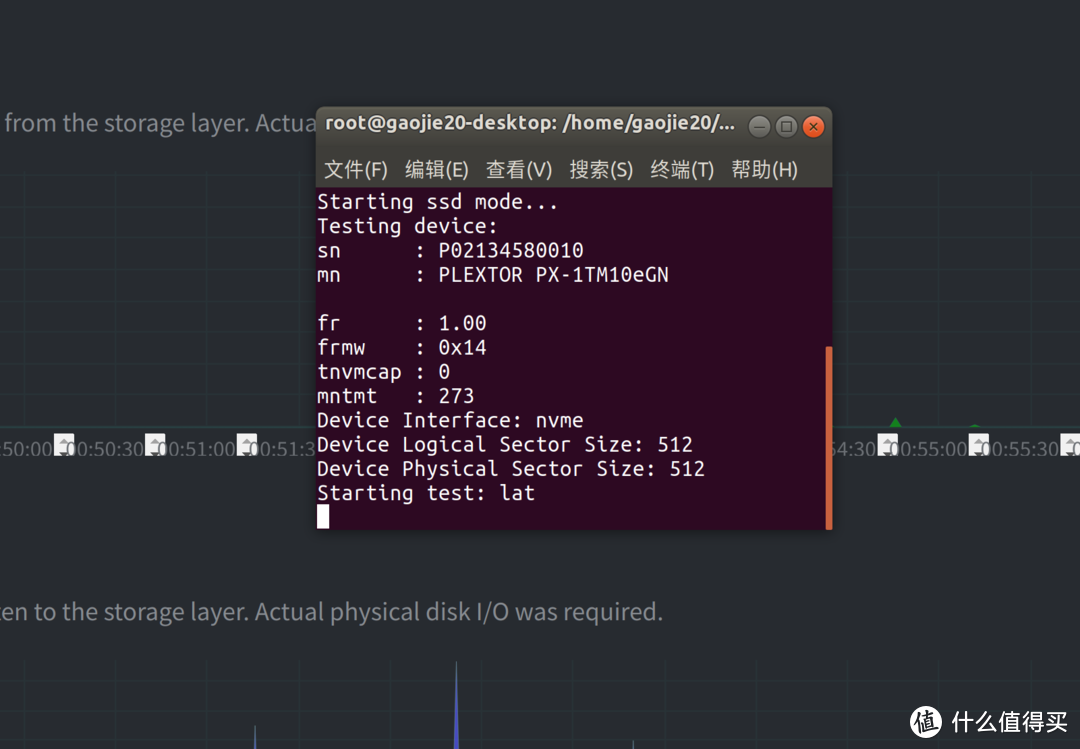Open the 帮助(H) menu
Viewport: 1080px width, 749px height.
pos(765,170)
